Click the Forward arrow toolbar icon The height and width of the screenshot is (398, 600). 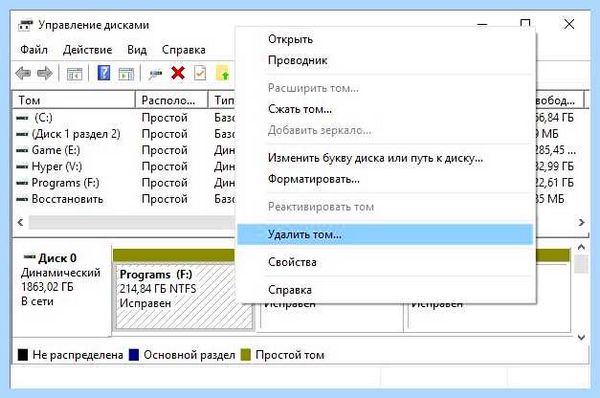pyautogui.click(x=45, y=73)
